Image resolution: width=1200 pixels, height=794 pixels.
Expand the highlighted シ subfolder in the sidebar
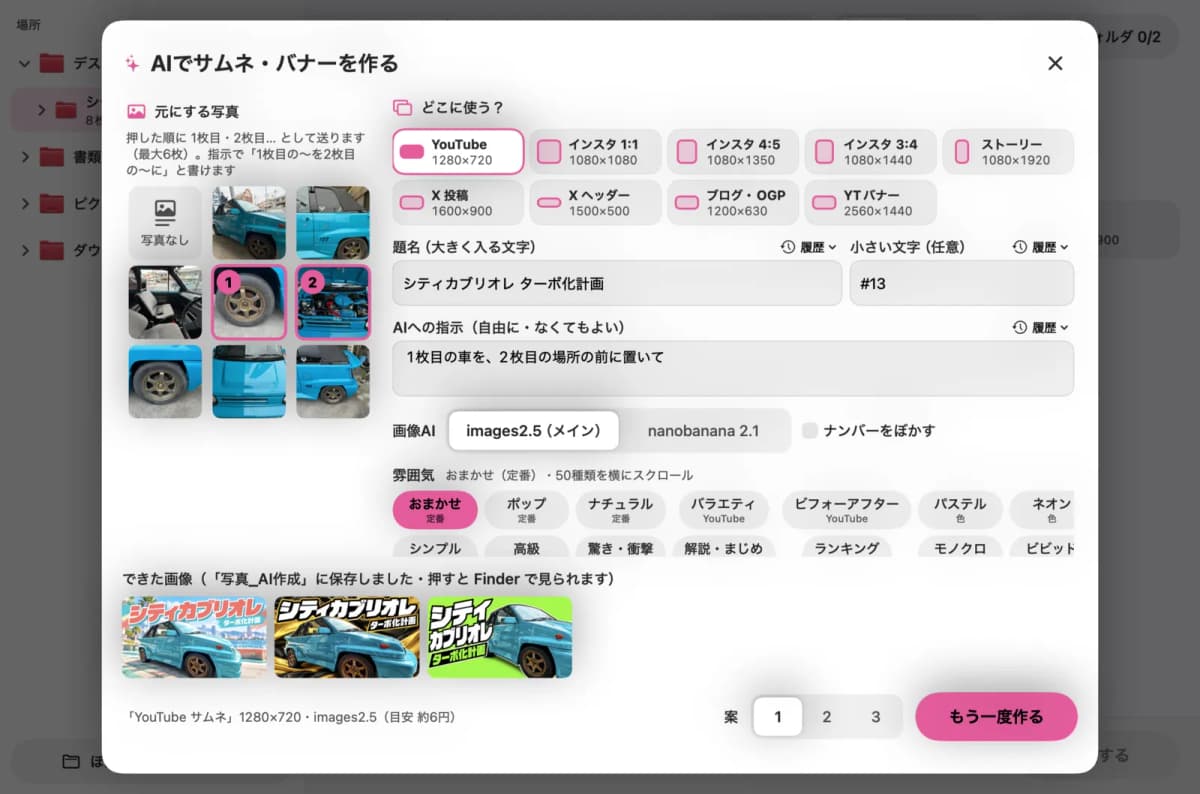[x=41, y=110]
